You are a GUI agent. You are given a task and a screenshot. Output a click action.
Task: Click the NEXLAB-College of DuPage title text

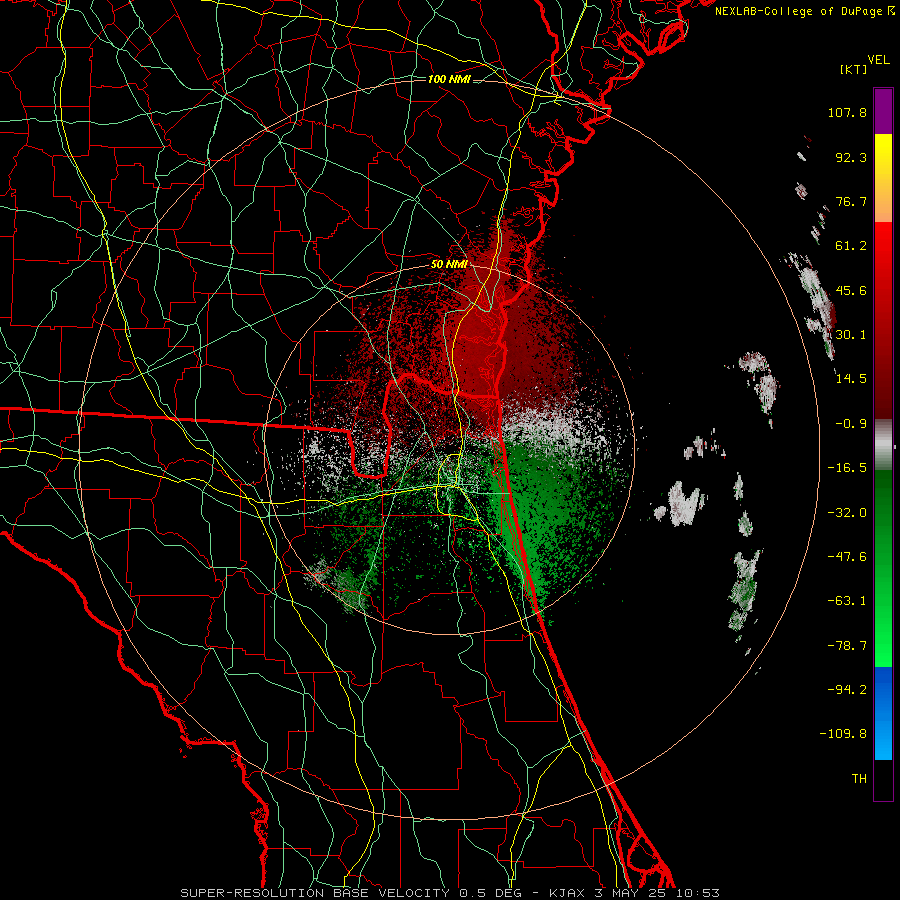800,11
